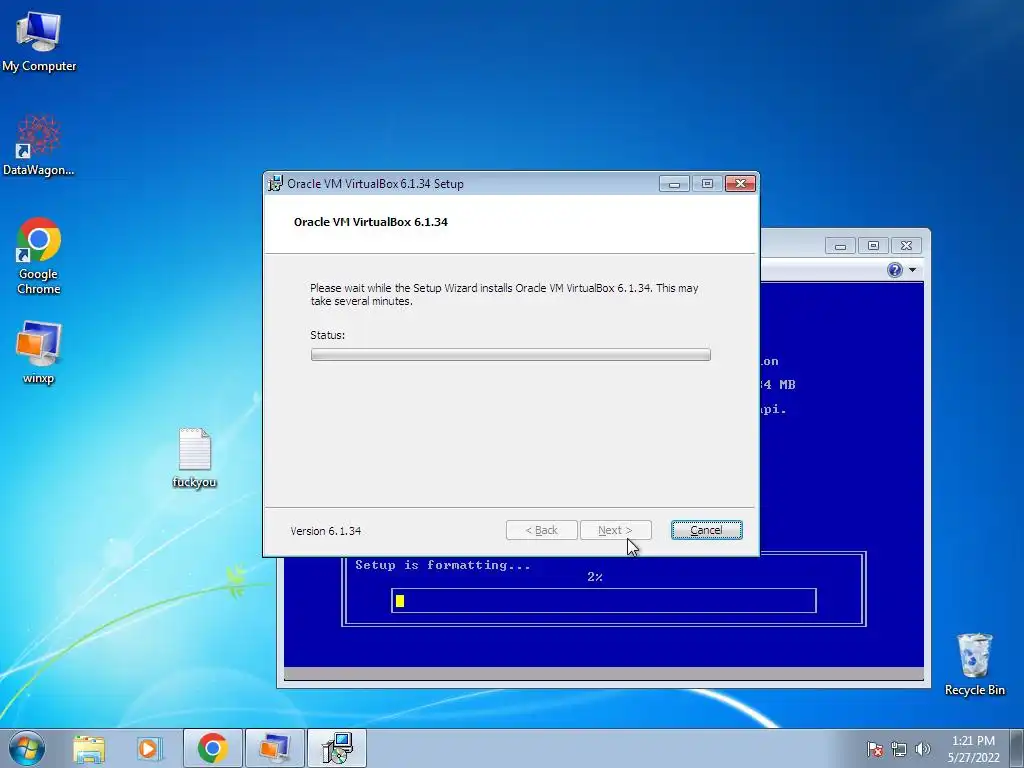Screen dimensions: 1024x768
Task: Select the text file icon on desktop
Action: click(195, 458)
